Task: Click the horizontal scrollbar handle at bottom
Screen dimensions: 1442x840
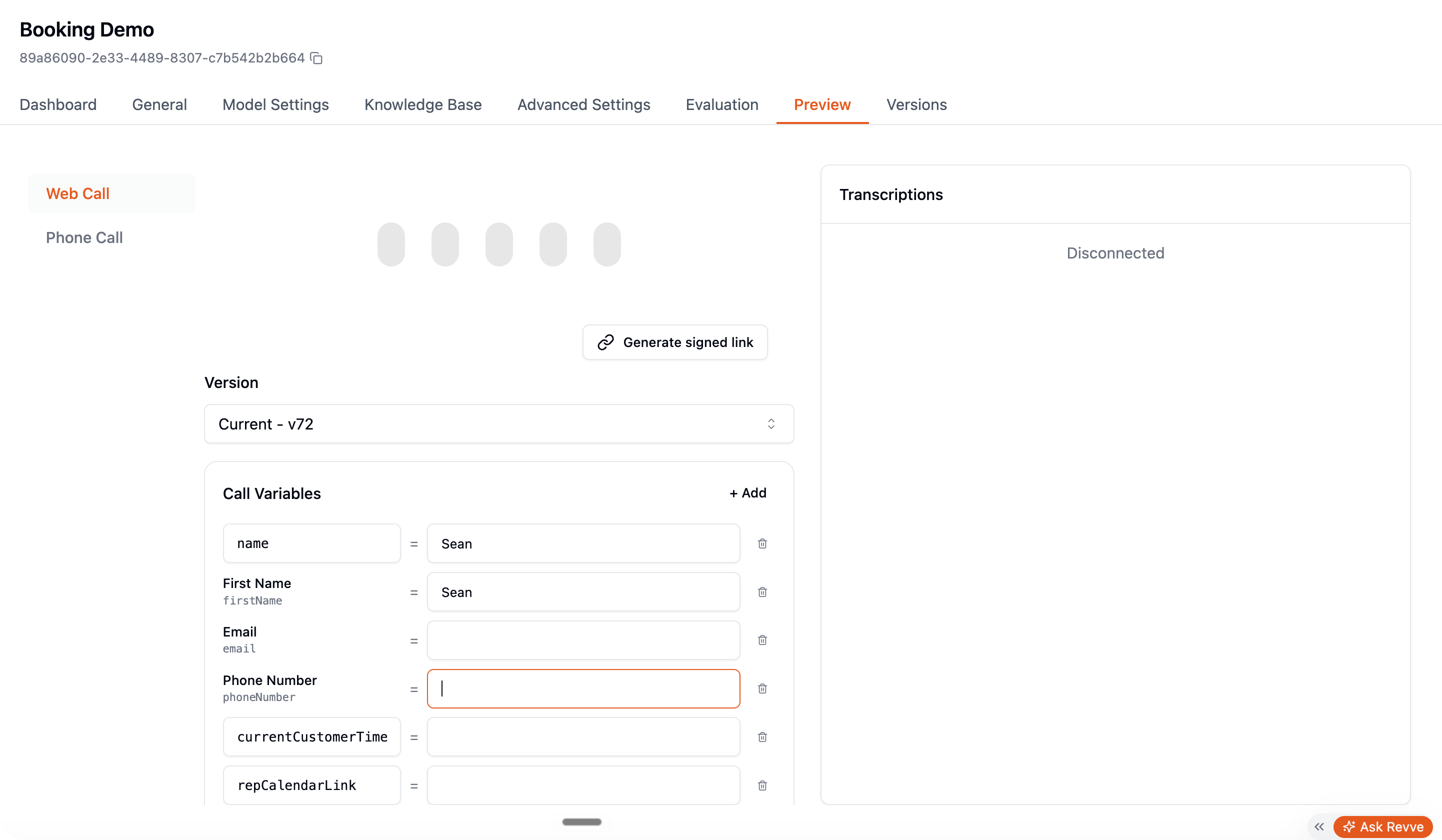Action: 581,821
